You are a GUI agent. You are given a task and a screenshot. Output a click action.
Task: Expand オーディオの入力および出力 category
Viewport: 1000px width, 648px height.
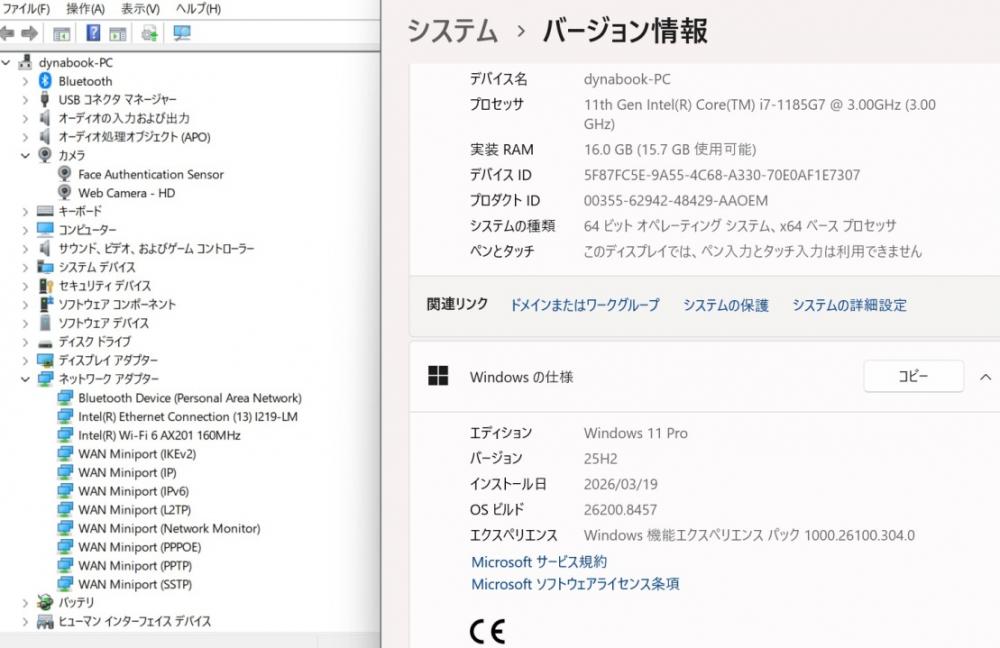point(25,118)
